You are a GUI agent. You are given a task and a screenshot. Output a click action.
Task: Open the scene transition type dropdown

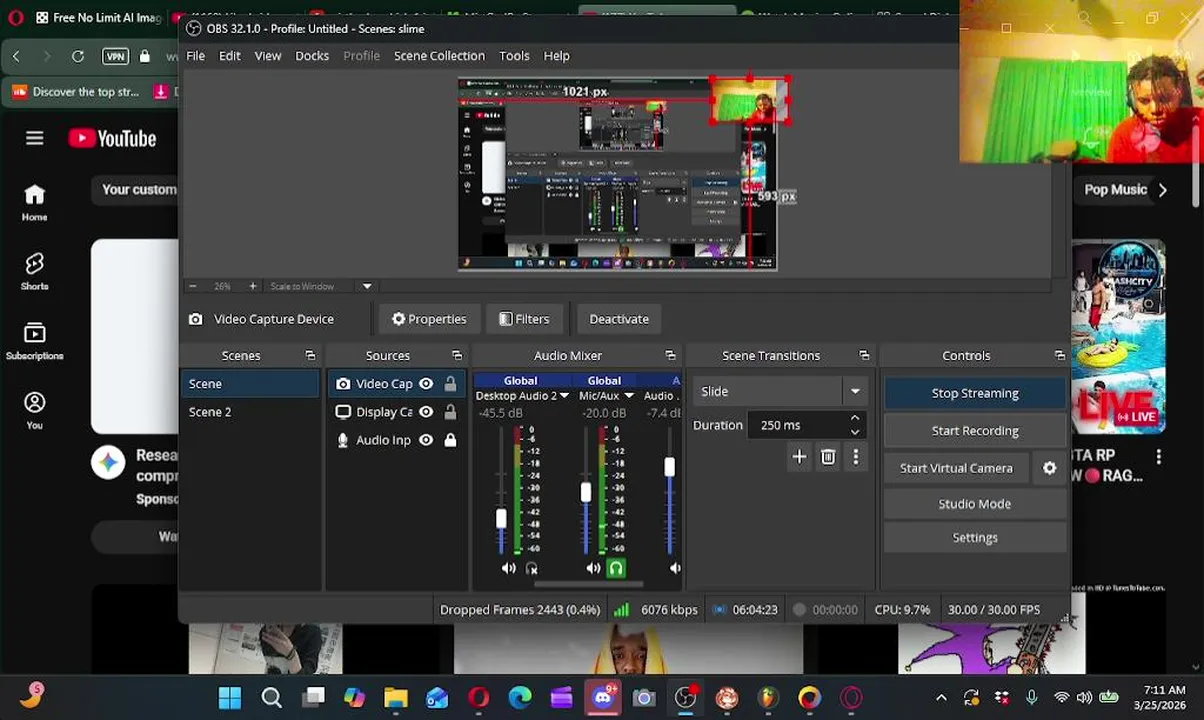(x=855, y=392)
